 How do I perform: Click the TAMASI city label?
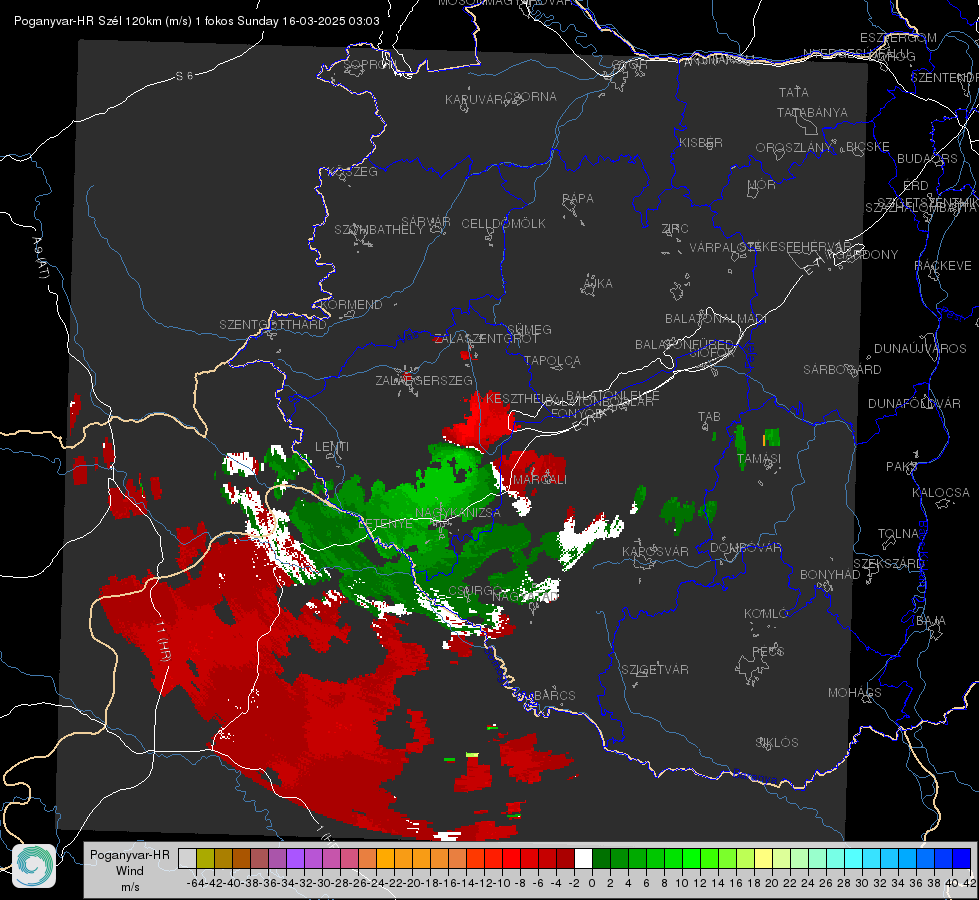point(759,458)
